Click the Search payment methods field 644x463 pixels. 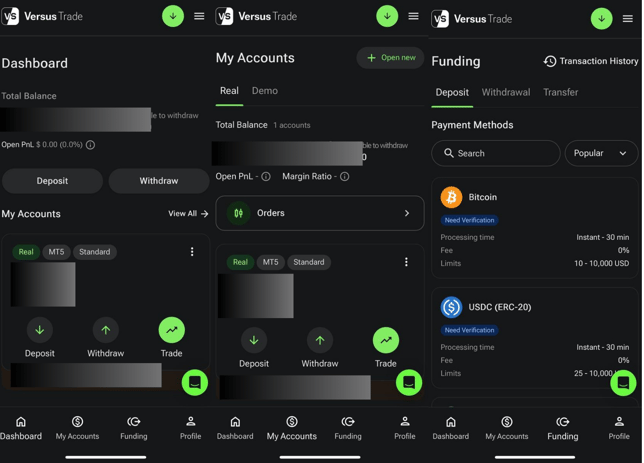pyautogui.click(x=496, y=153)
